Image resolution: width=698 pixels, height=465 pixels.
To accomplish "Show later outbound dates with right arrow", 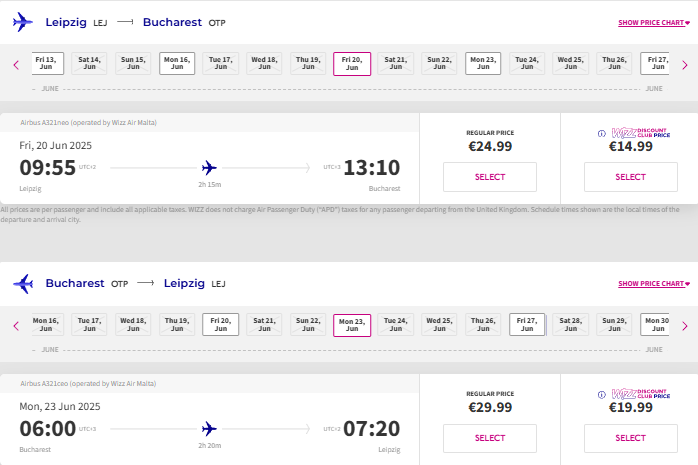I will click(685, 65).
